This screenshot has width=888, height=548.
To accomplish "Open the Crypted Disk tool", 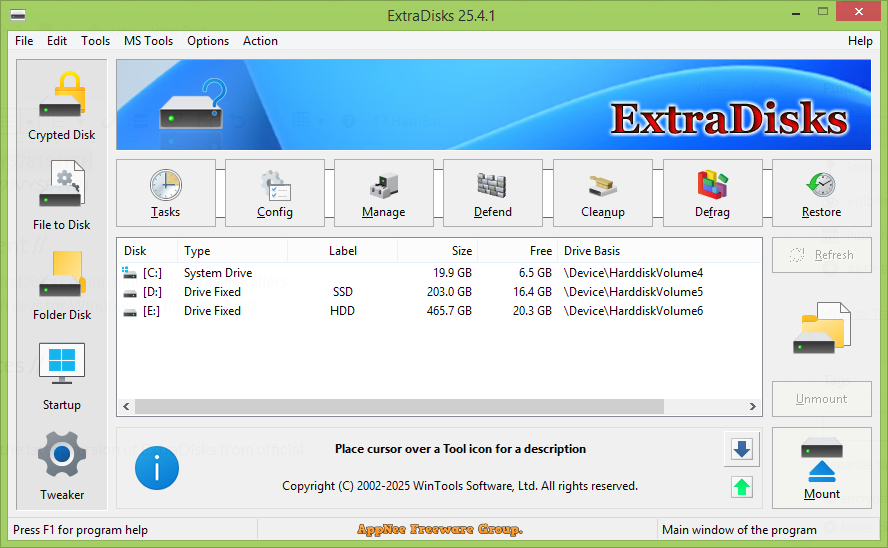I will click(x=62, y=106).
